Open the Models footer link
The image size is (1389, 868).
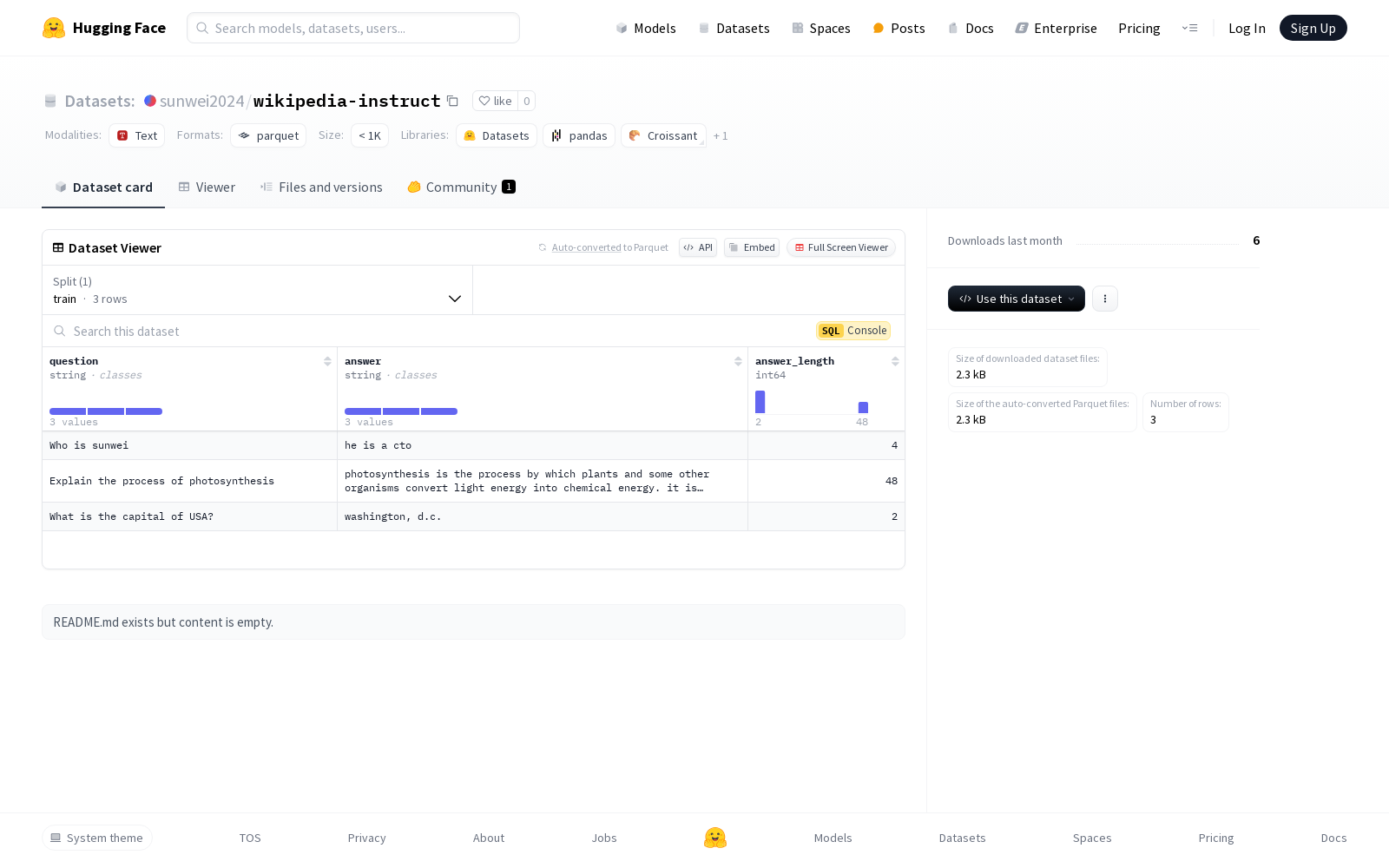(x=833, y=838)
